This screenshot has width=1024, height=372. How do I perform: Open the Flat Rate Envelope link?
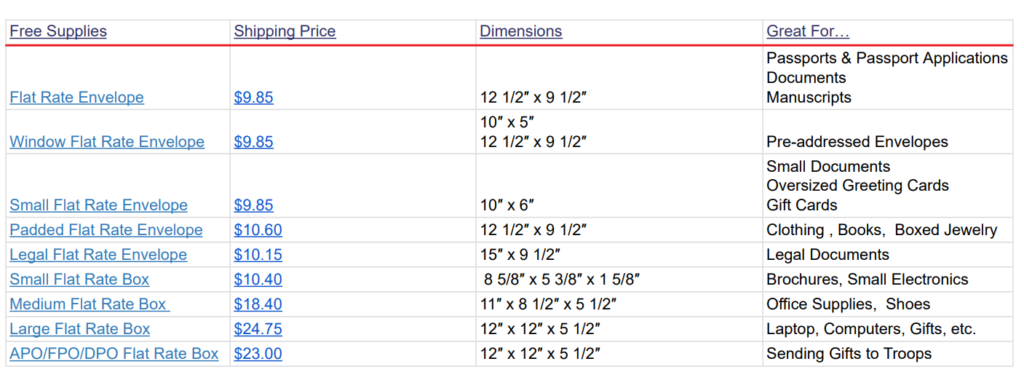[76, 98]
